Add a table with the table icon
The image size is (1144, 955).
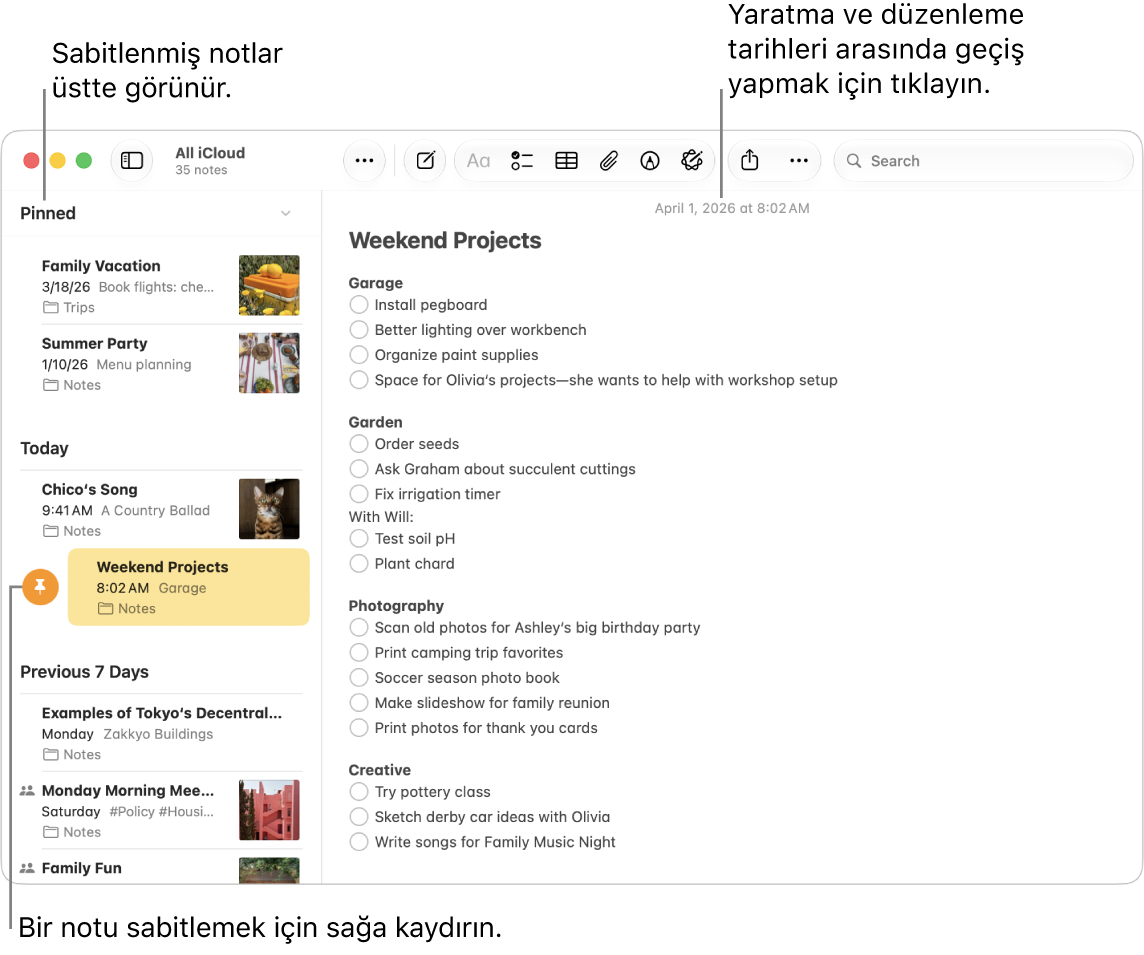pos(566,161)
